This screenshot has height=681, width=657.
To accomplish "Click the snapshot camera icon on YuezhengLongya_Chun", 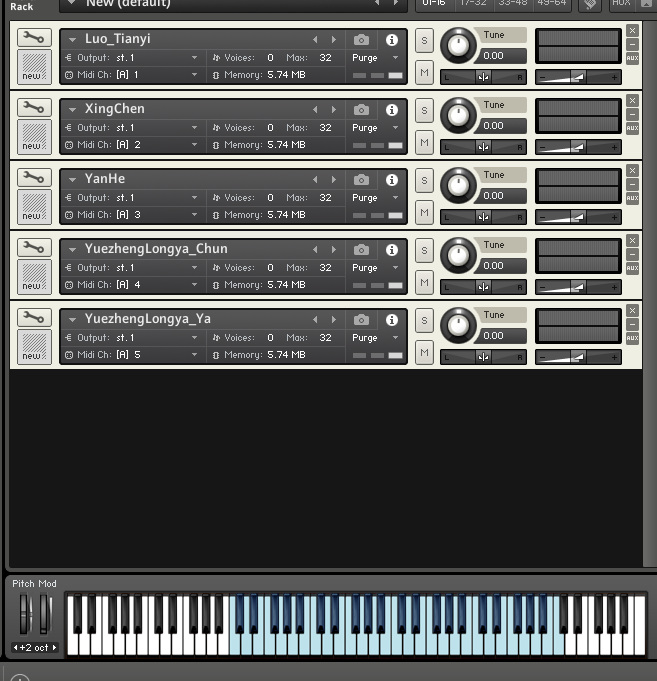I will coord(361,250).
